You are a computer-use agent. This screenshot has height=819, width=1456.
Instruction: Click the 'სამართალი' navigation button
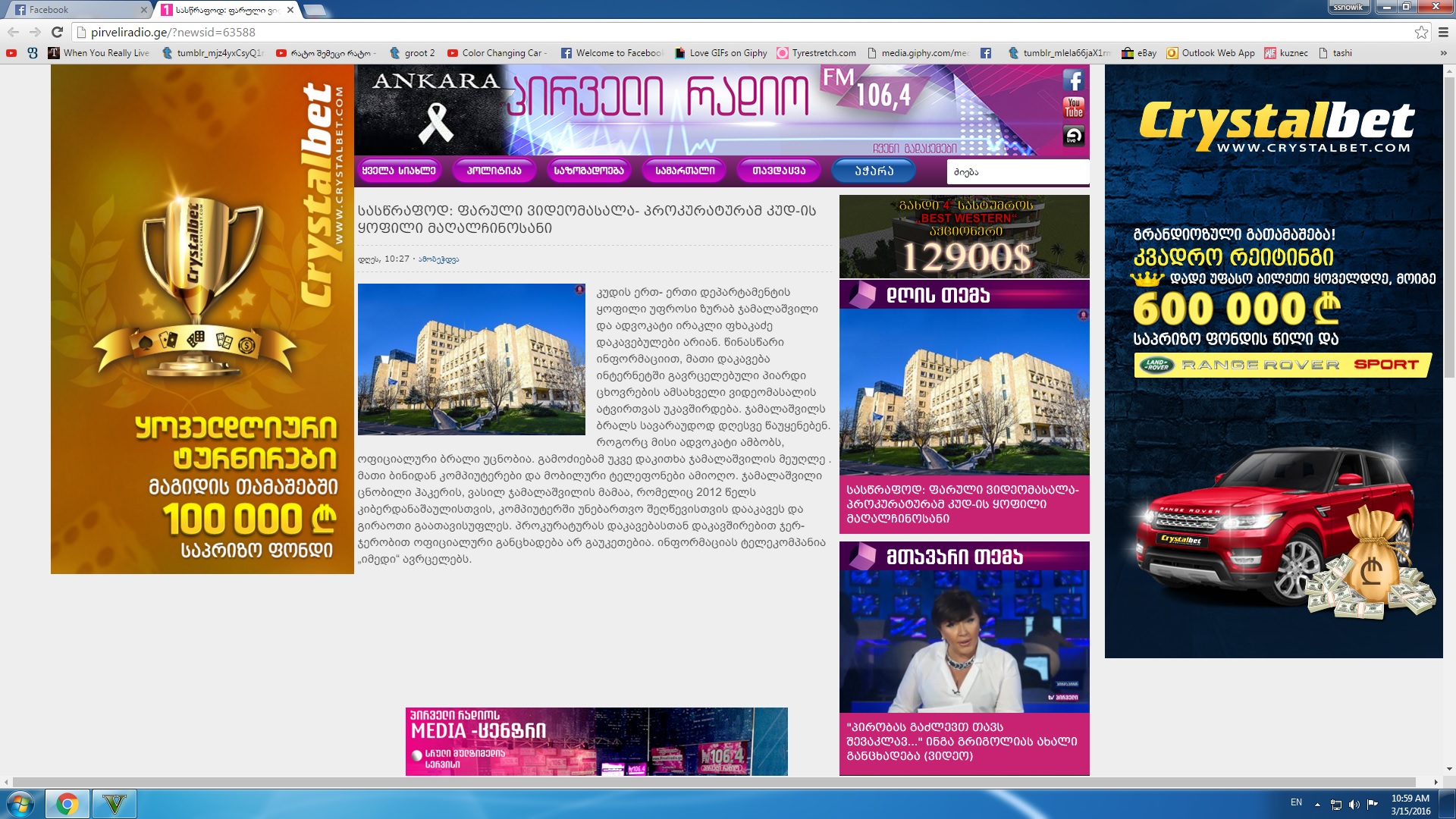click(685, 171)
